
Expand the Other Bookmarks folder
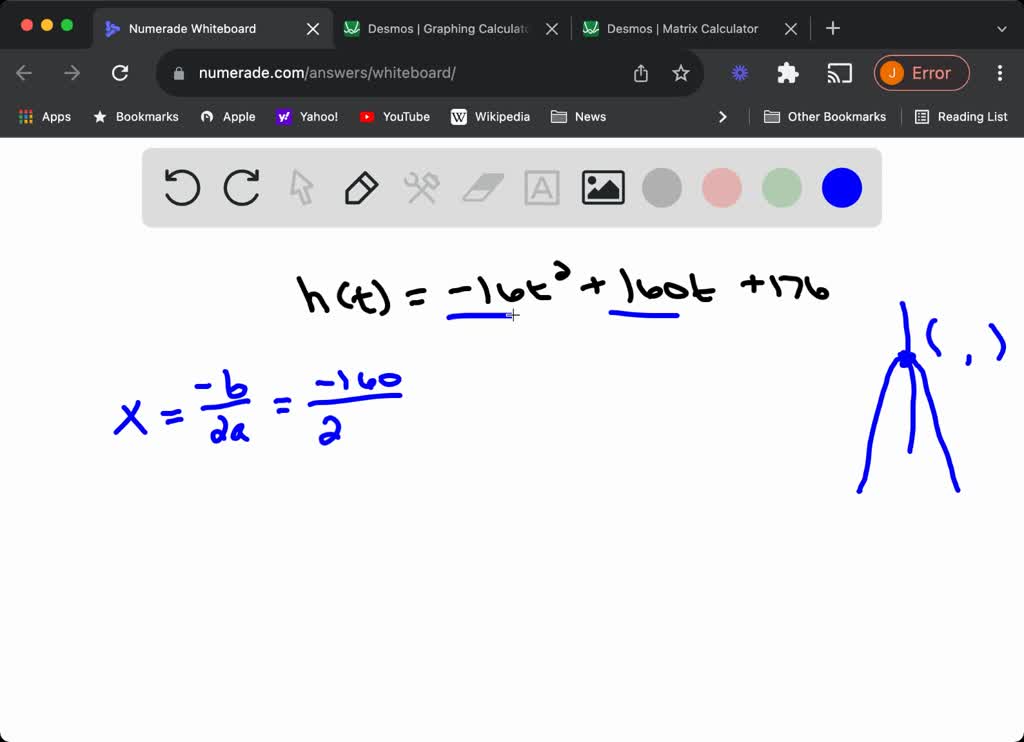point(825,117)
